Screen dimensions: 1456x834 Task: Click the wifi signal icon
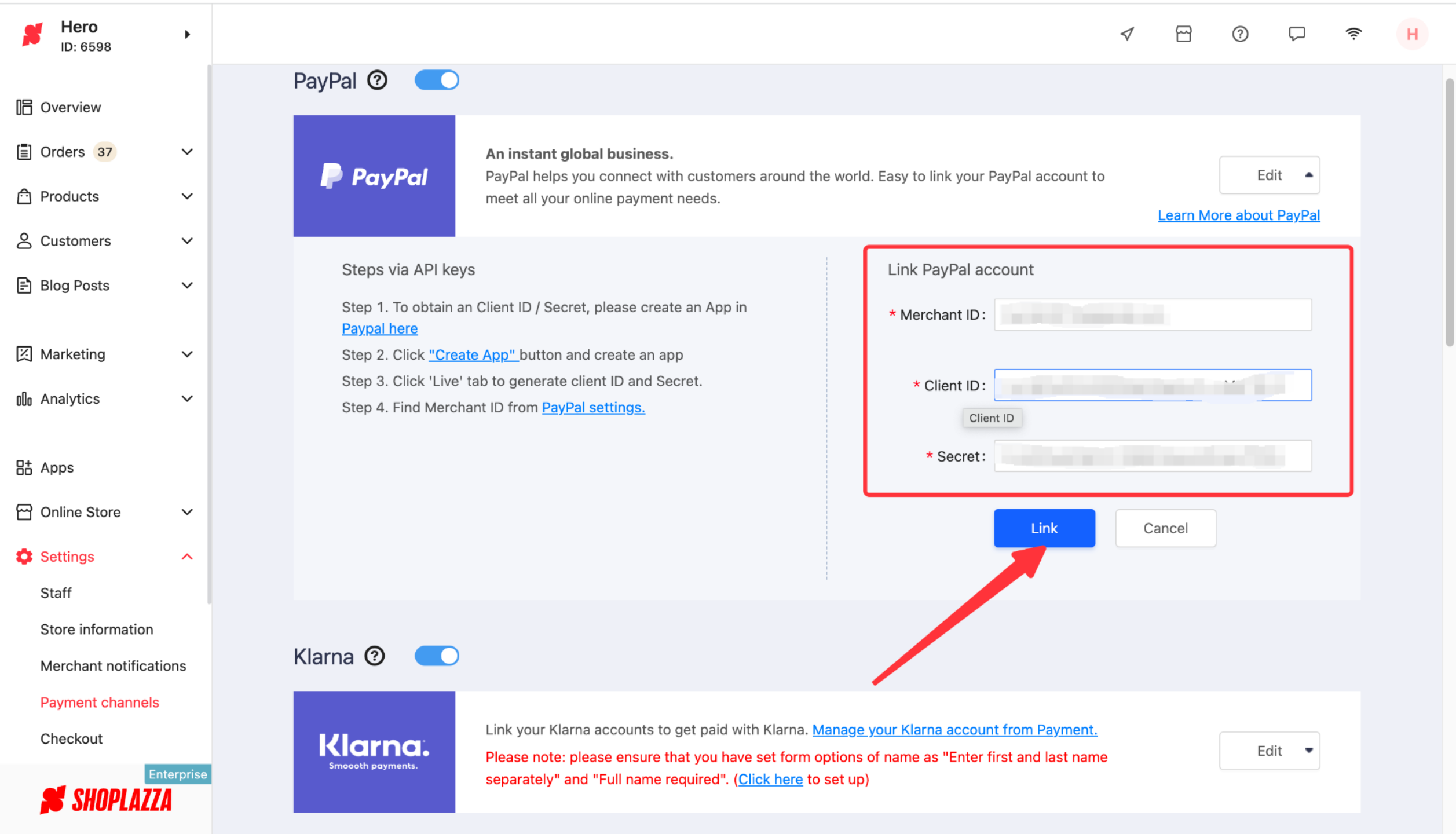click(1353, 34)
